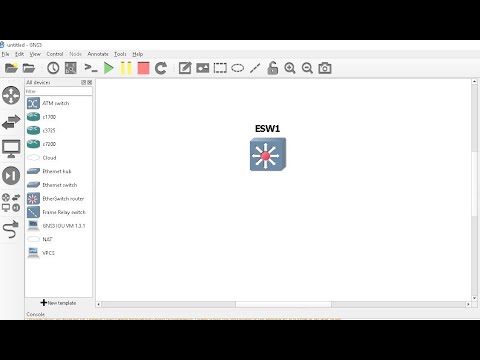
Task: Select the draw ellipse tool
Action: 238,68
